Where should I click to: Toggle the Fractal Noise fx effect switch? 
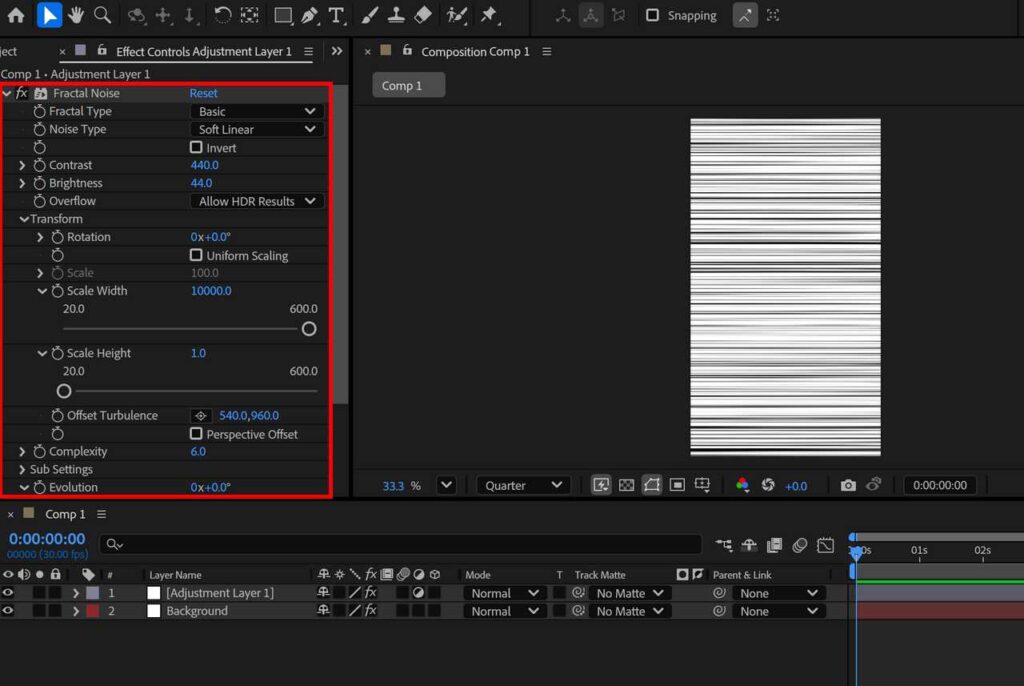pyautogui.click(x=22, y=93)
